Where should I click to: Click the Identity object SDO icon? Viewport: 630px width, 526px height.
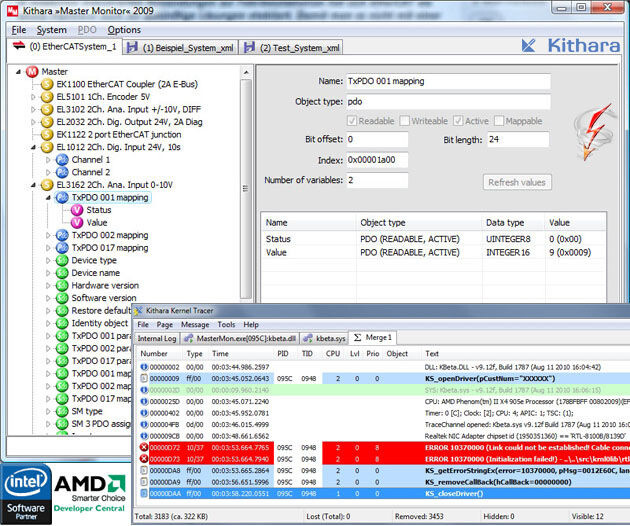point(62,323)
